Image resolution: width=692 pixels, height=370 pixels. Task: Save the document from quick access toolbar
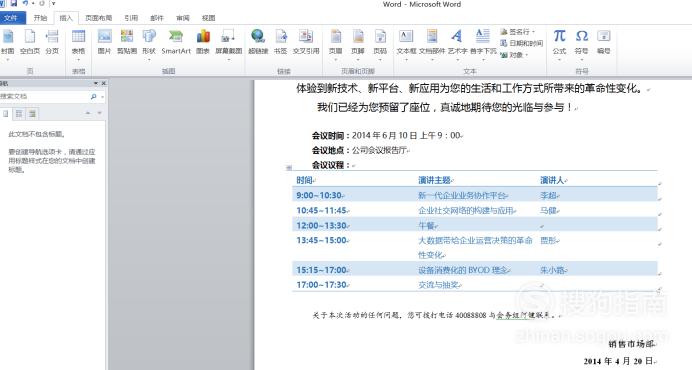point(14,4)
